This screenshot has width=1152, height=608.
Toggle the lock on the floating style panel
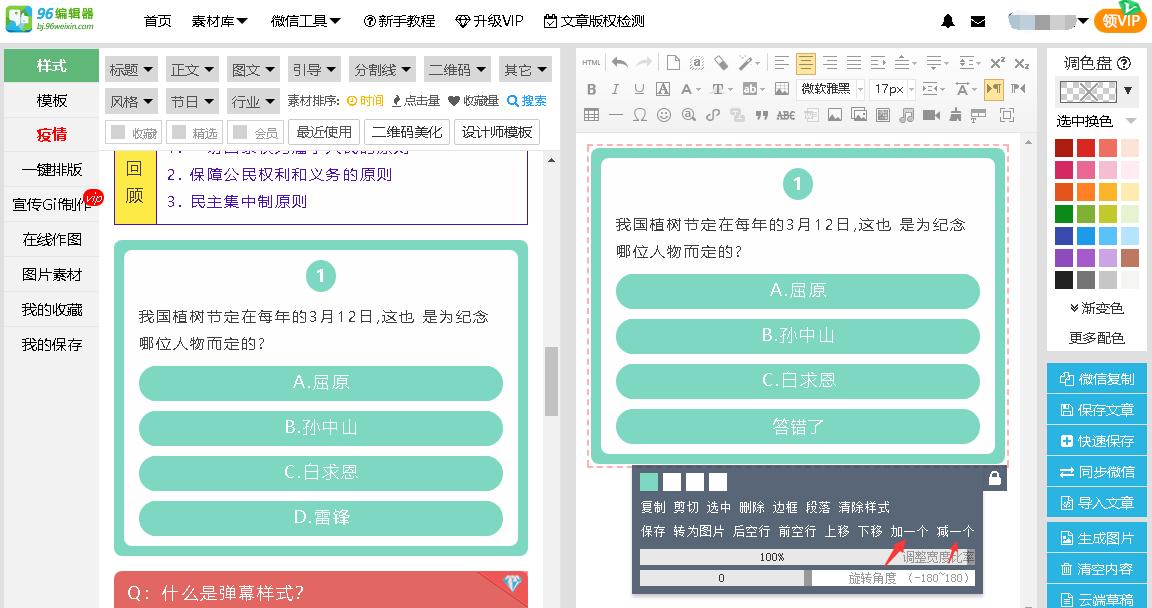[994, 479]
